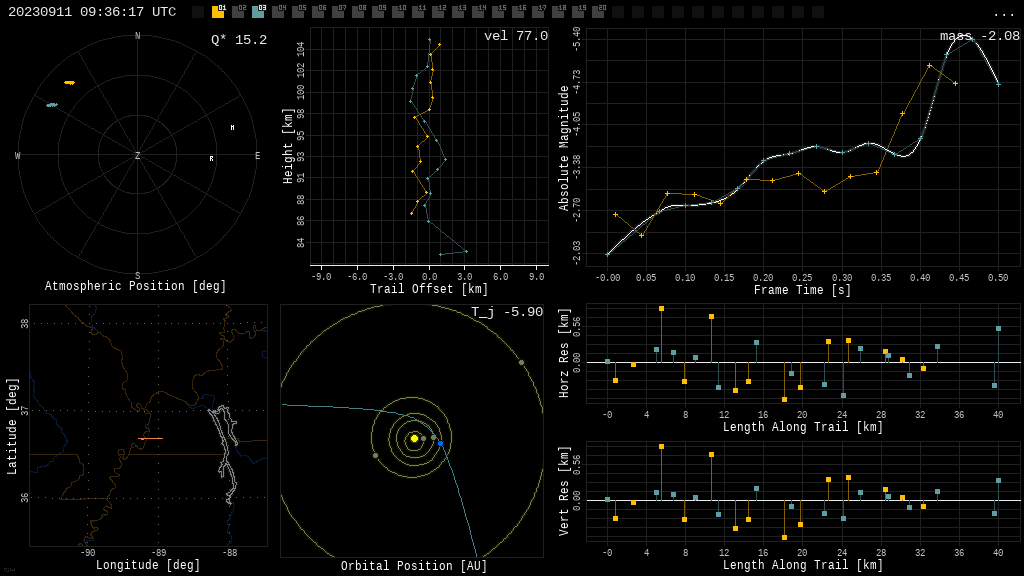
Task: Toggle the yellow station 01 box
Action: (x=218, y=12)
